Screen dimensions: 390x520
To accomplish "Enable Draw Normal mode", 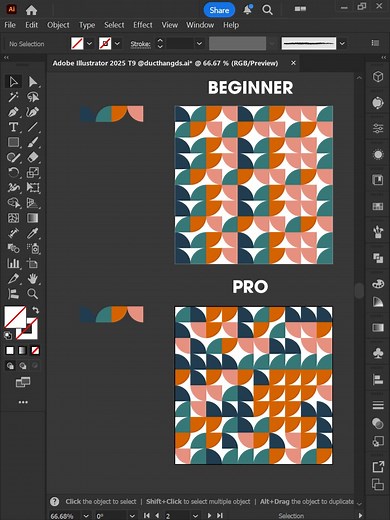I will click(x=10, y=366).
